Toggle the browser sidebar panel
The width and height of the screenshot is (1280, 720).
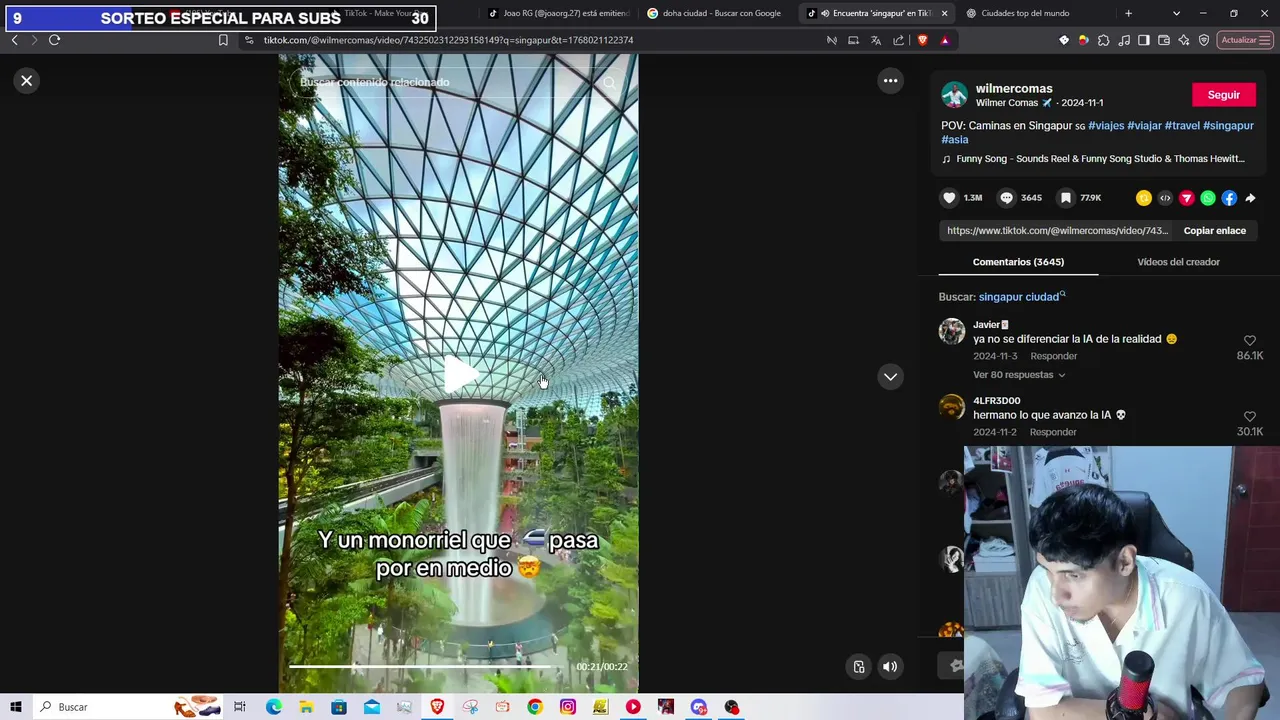click(1144, 40)
